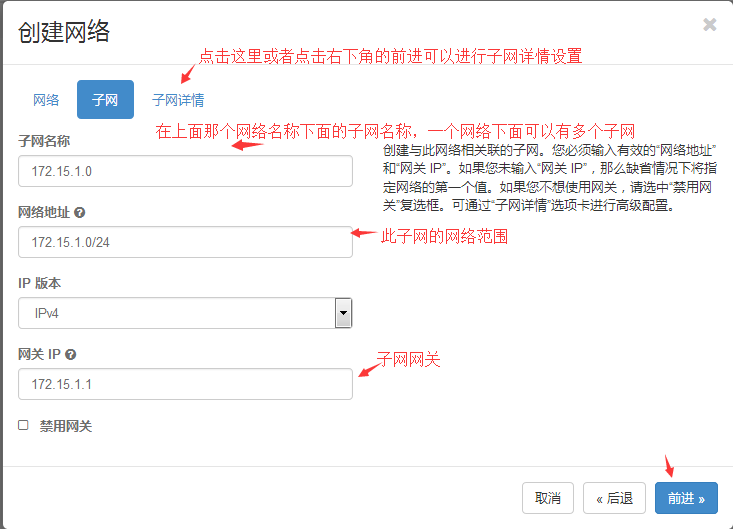Proceed using the 前进 » button

(686, 497)
